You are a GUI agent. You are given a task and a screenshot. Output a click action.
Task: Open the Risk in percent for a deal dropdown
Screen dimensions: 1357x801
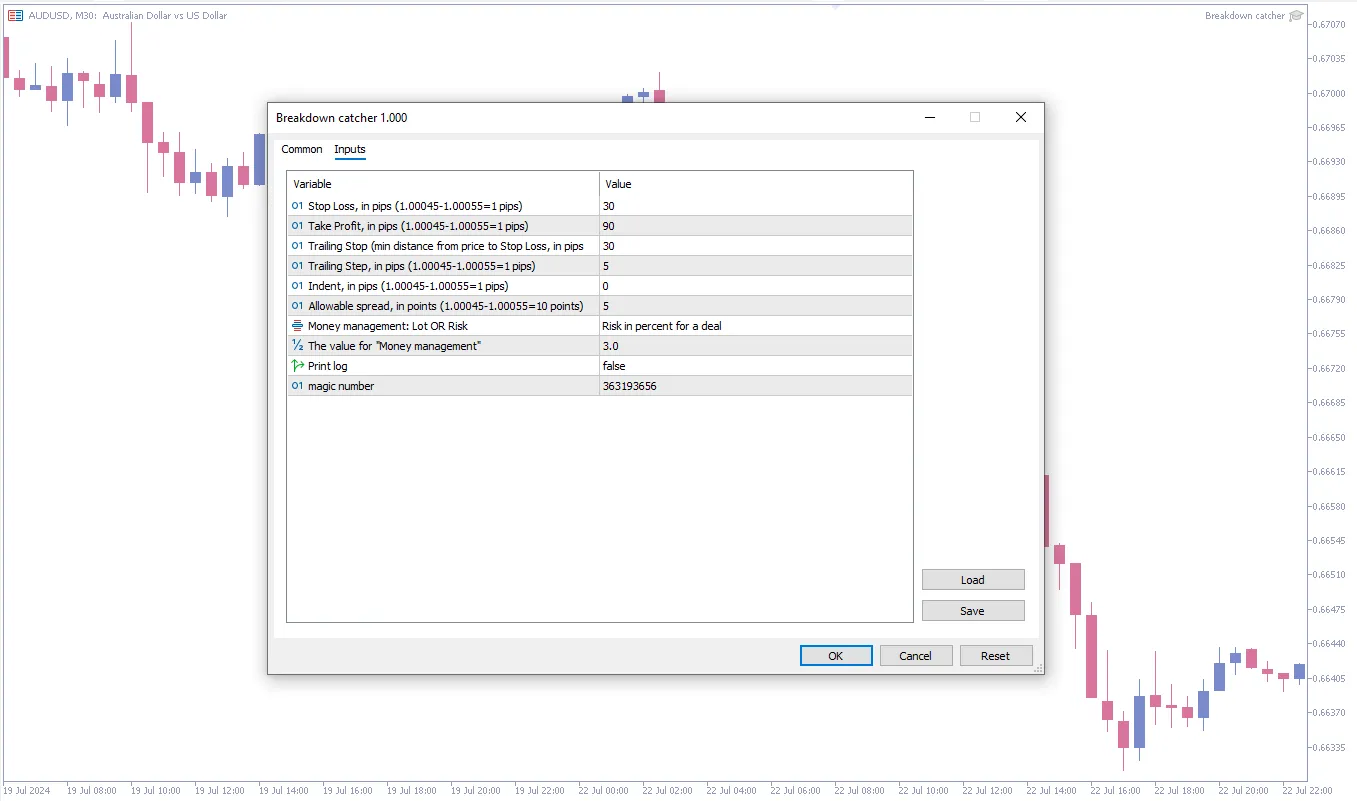pos(755,326)
